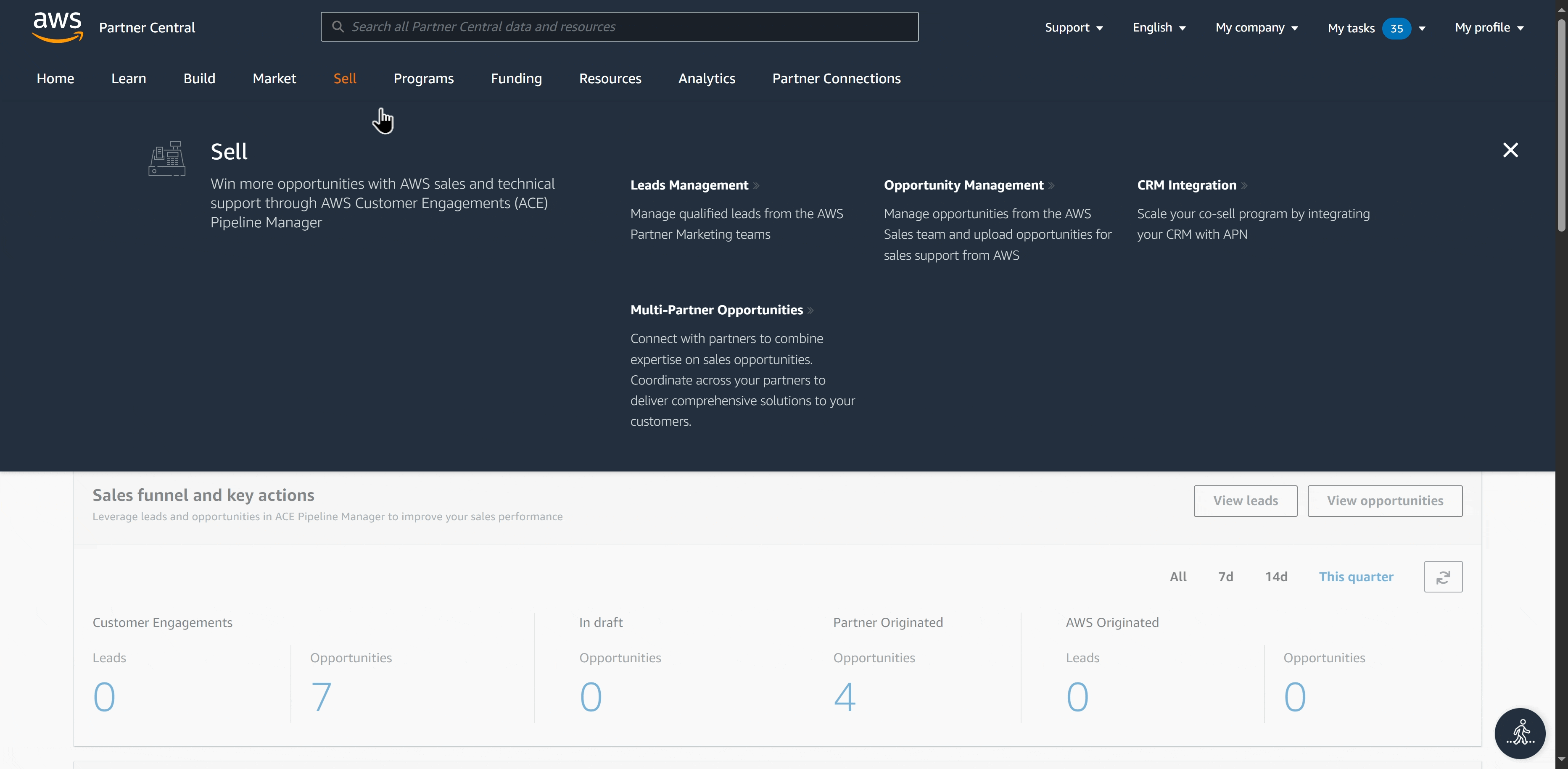The width and height of the screenshot is (1568, 769).
Task: Click the vertical page scrollbar
Action: pyautogui.click(x=1561, y=125)
